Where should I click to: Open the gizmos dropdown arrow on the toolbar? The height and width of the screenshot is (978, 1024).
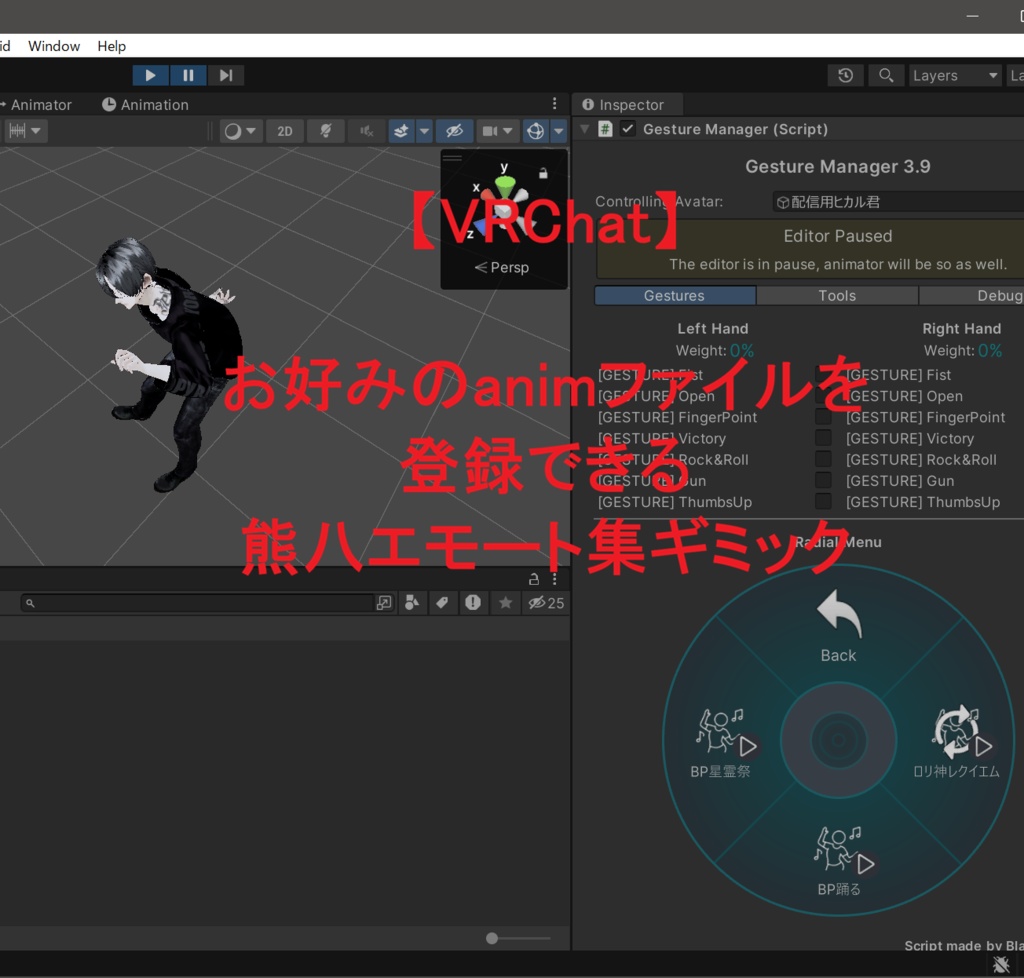(558, 130)
